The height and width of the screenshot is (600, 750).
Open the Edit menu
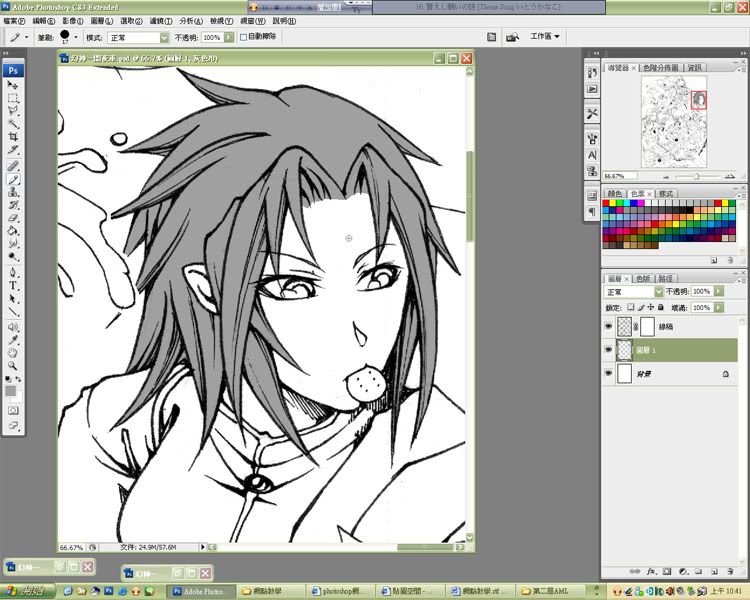(x=44, y=21)
